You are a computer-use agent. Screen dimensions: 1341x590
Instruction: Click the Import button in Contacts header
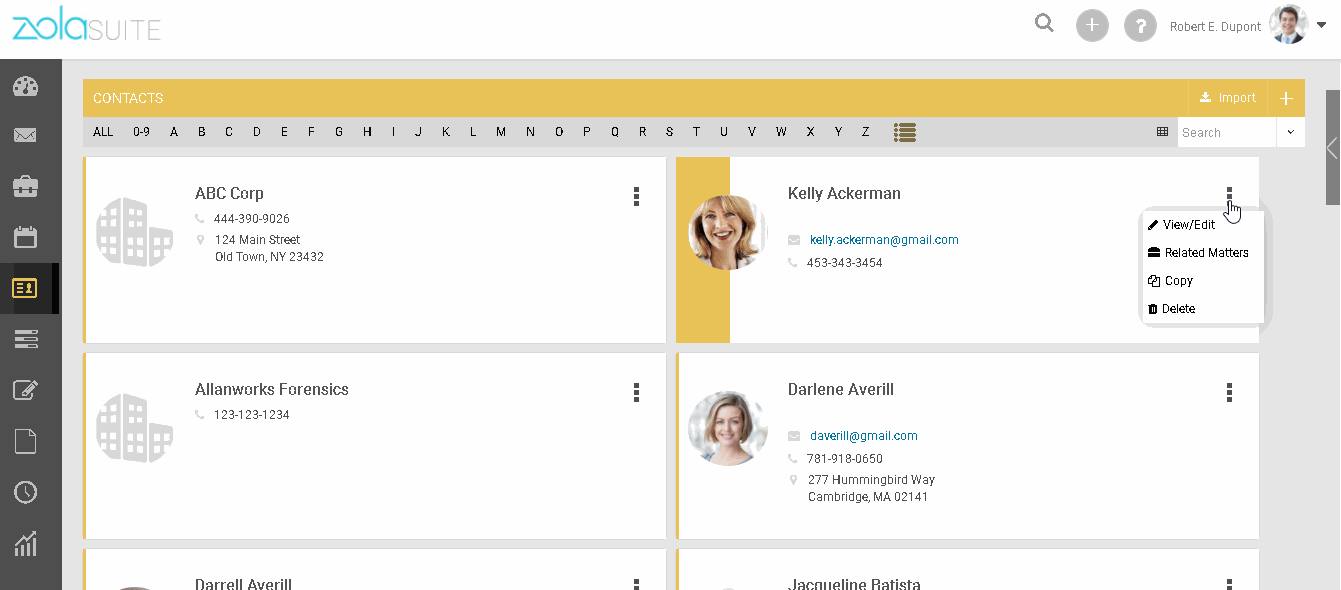pyautogui.click(x=1227, y=98)
